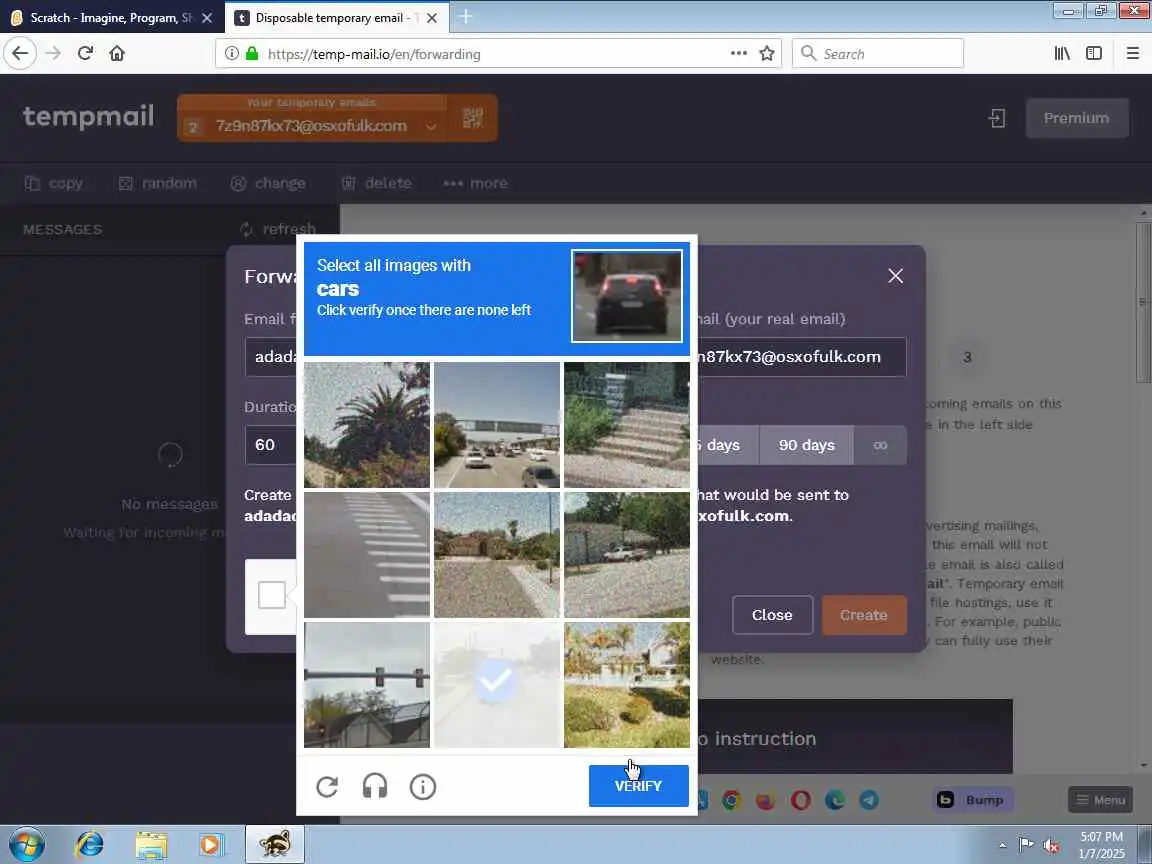
Task: Select the crosswalk stripes captcha tile
Action: click(x=367, y=555)
